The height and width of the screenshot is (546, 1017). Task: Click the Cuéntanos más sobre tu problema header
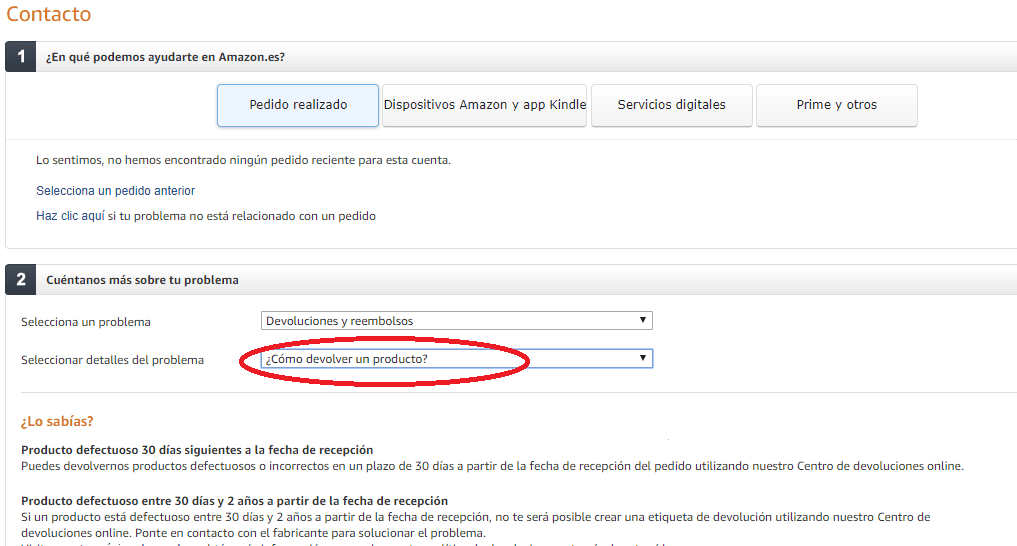(142, 280)
